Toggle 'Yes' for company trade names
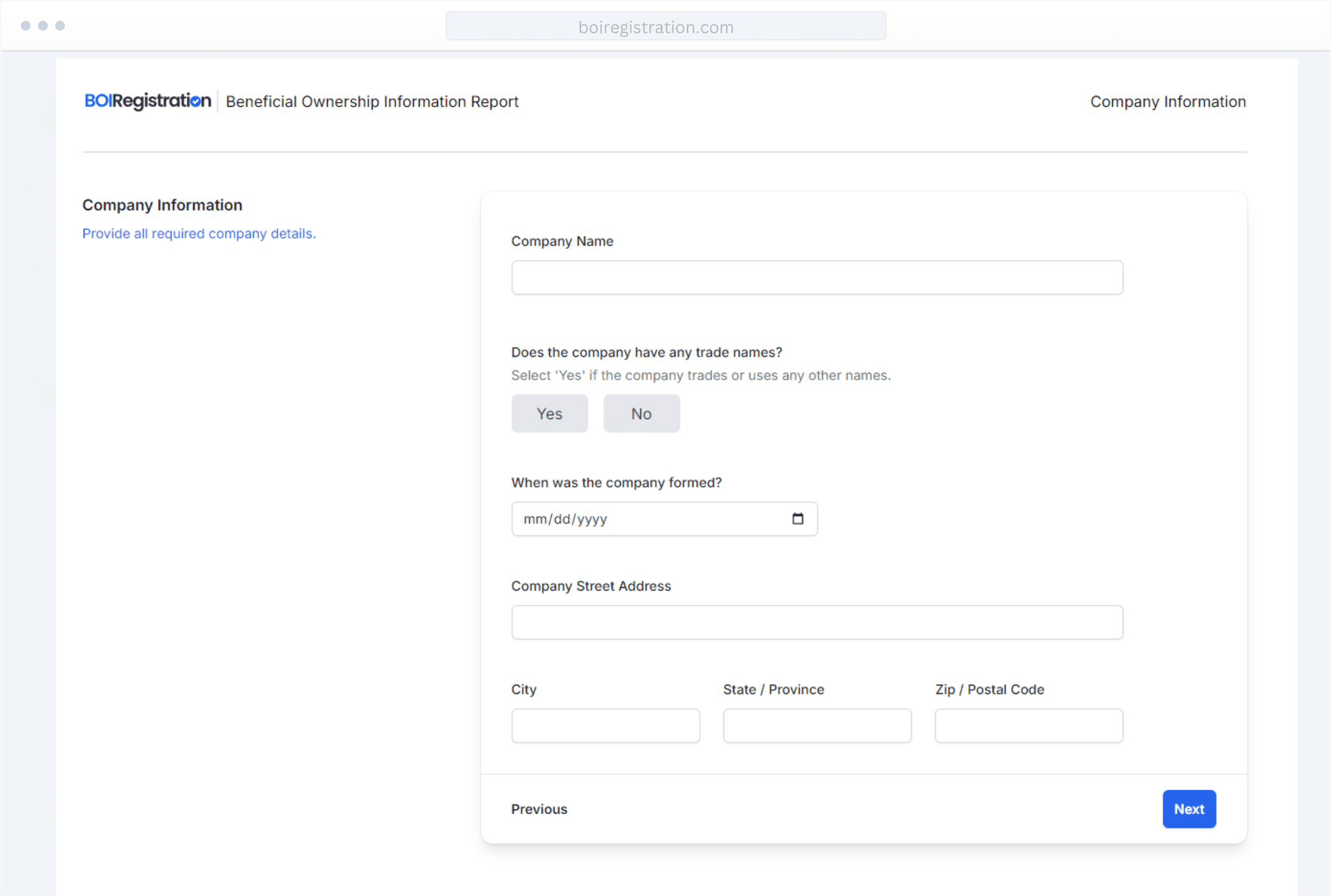 pos(550,413)
